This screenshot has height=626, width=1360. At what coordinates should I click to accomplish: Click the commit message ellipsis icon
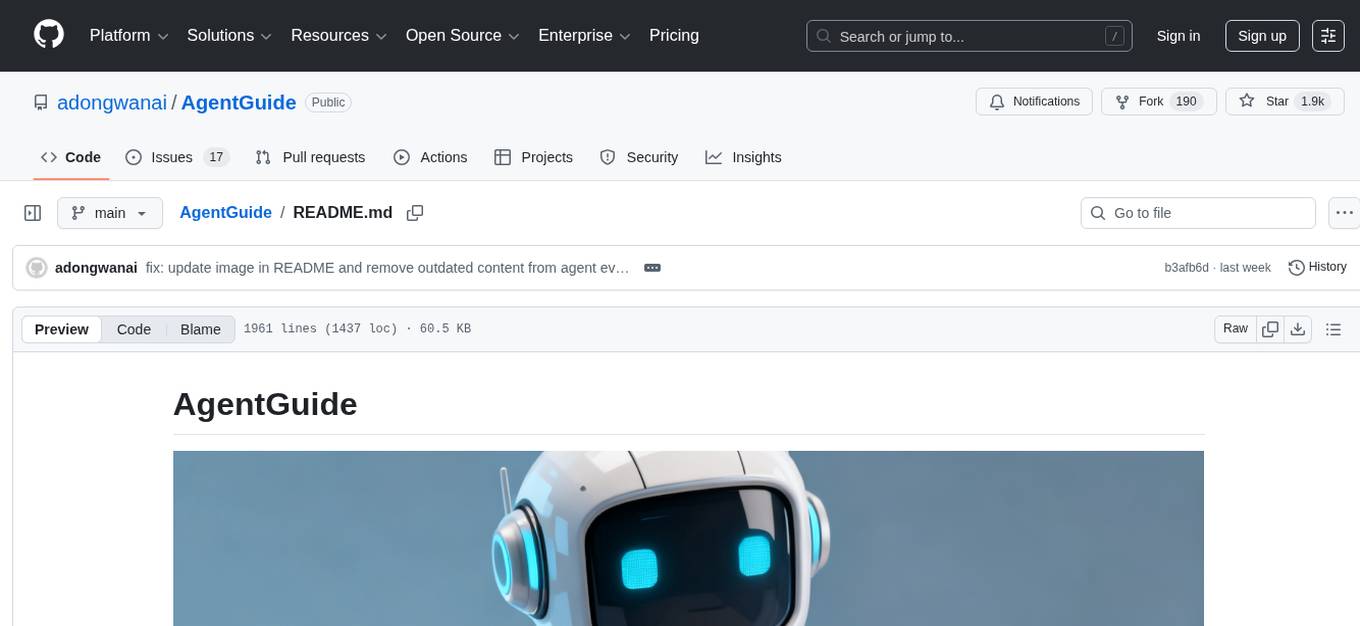(652, 267)
